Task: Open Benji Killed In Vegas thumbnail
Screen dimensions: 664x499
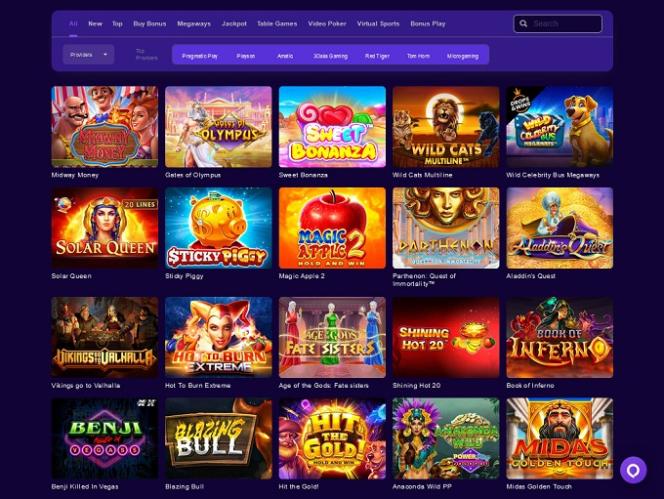Action: coord(105,438)
